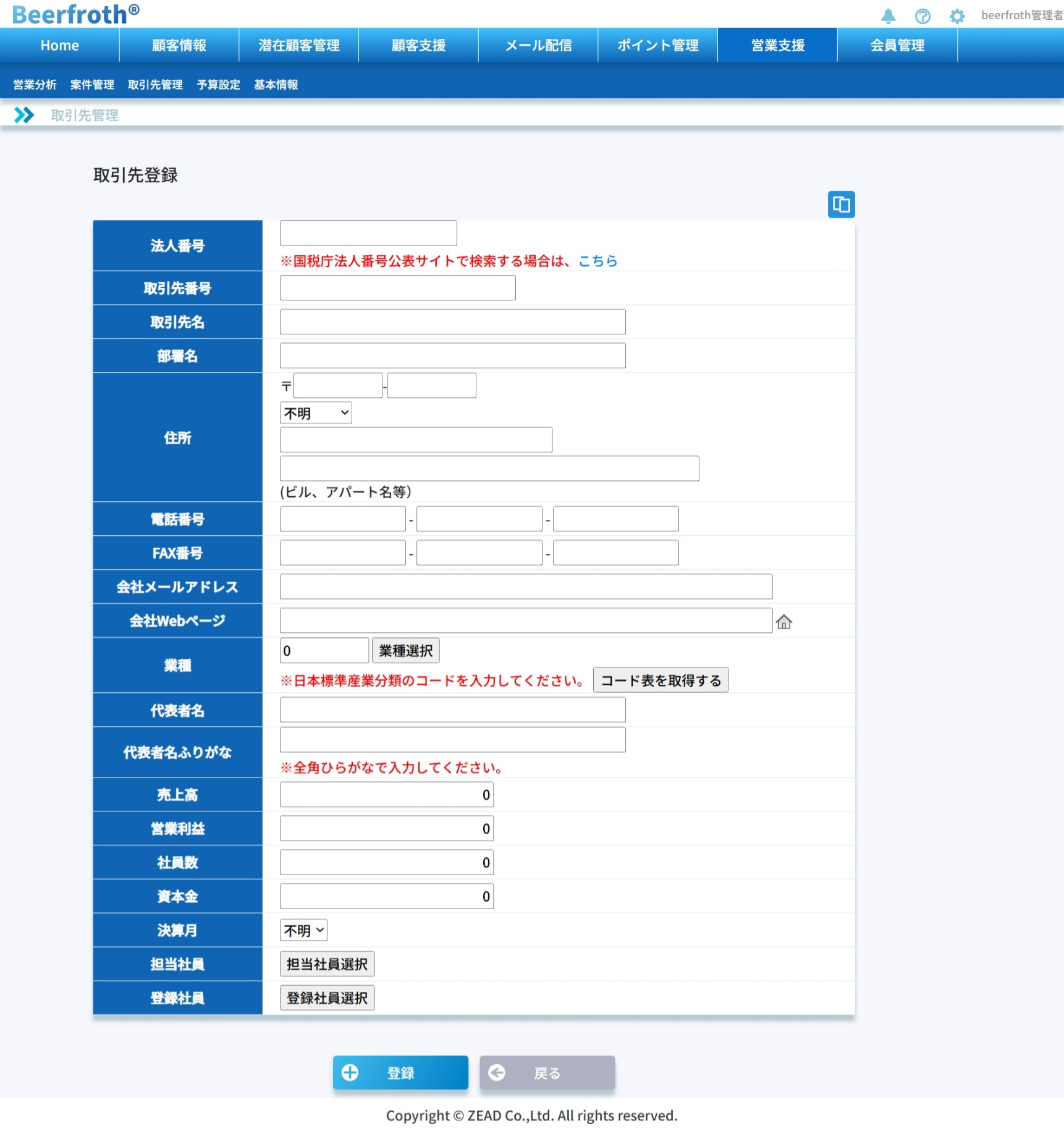This screenshot has width=1064, height=1131.
Task: Open the 営業支援 main menu tab
Action: [777, 45]
